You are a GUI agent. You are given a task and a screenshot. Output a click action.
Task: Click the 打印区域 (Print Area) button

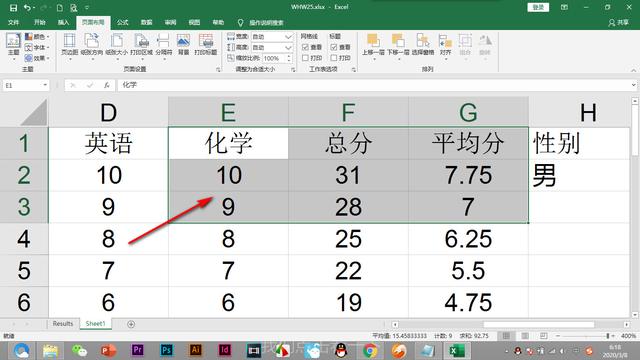tap(141, 46)
